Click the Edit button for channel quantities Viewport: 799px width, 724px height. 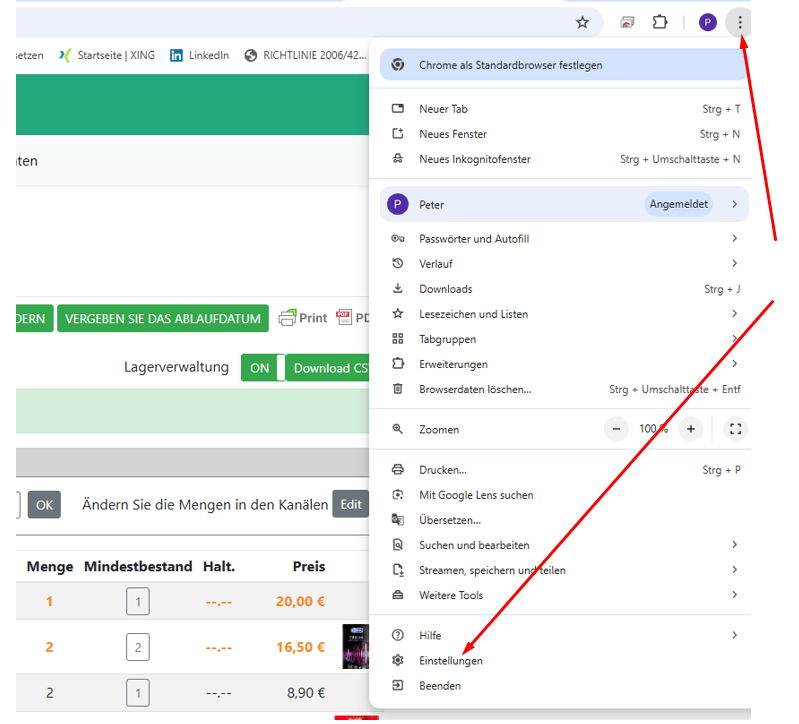coord(351,504)
